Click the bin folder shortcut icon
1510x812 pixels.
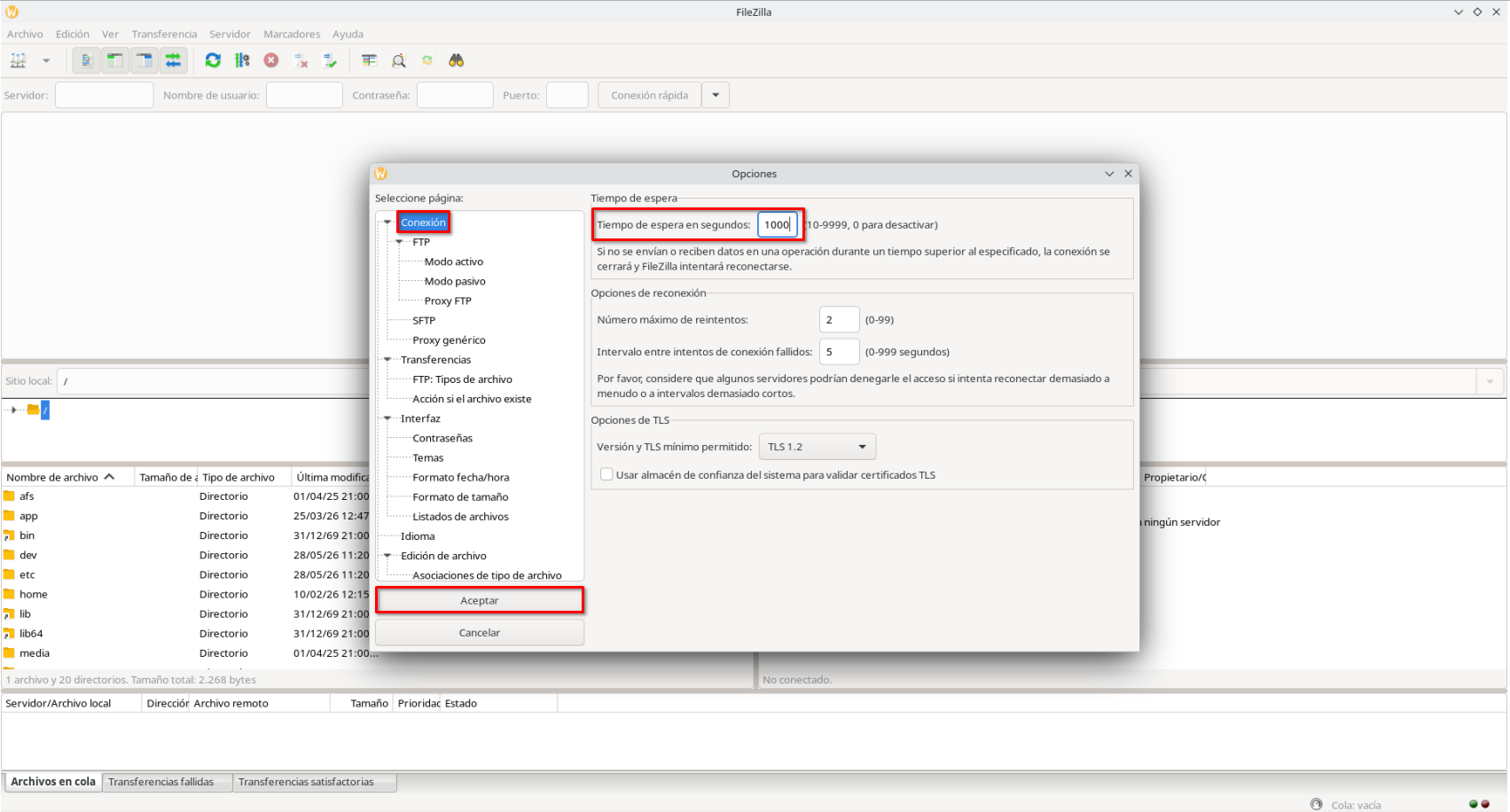tap(10, 535)
